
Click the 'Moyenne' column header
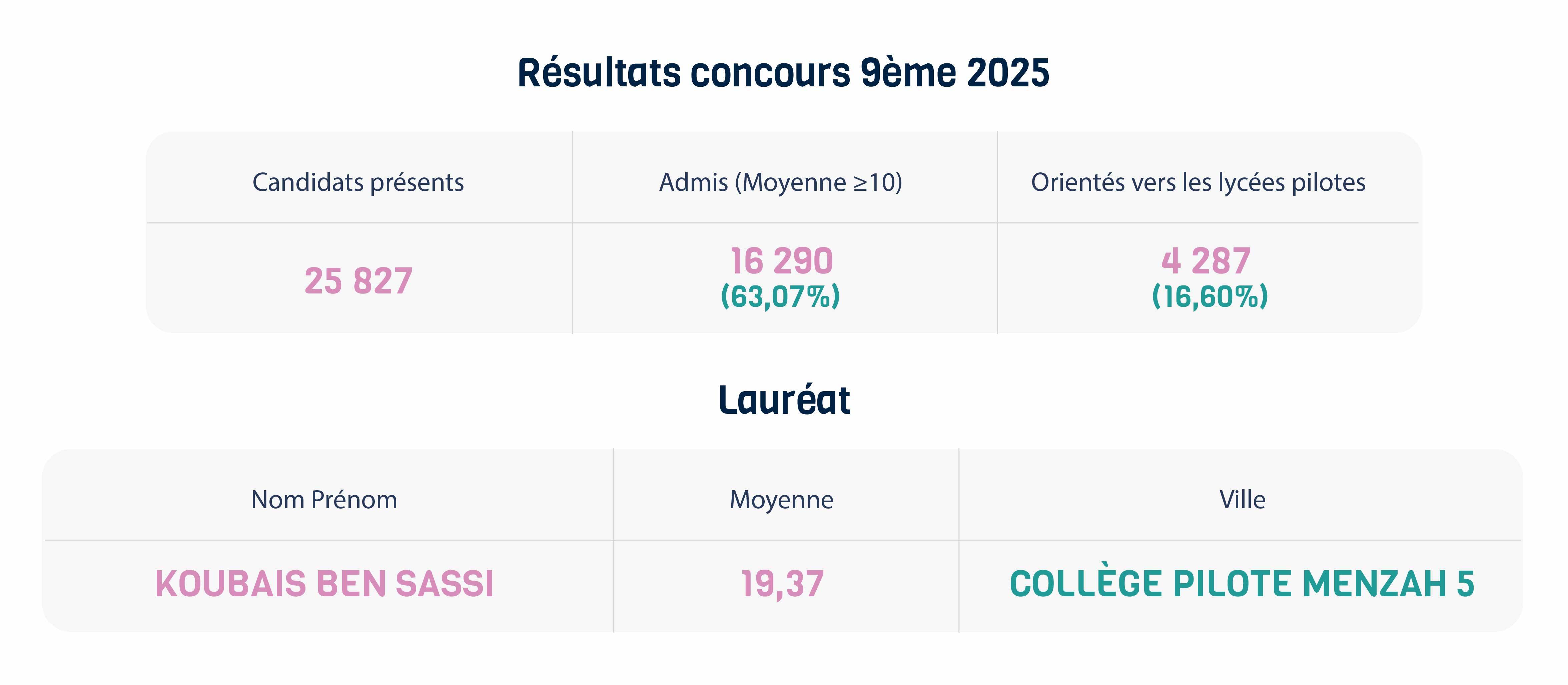tap(782, 501)
